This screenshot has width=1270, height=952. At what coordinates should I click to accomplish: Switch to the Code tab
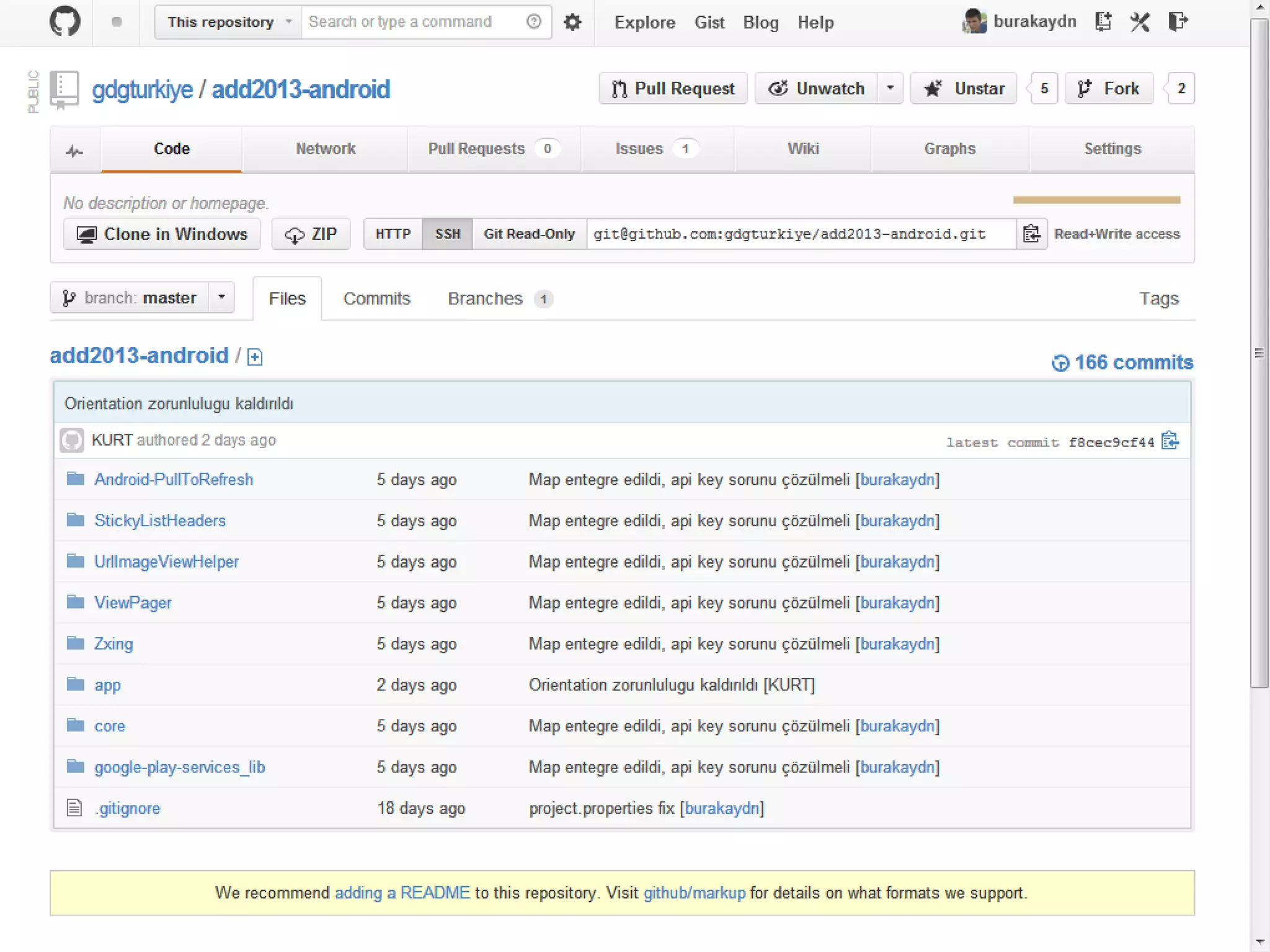172,149
